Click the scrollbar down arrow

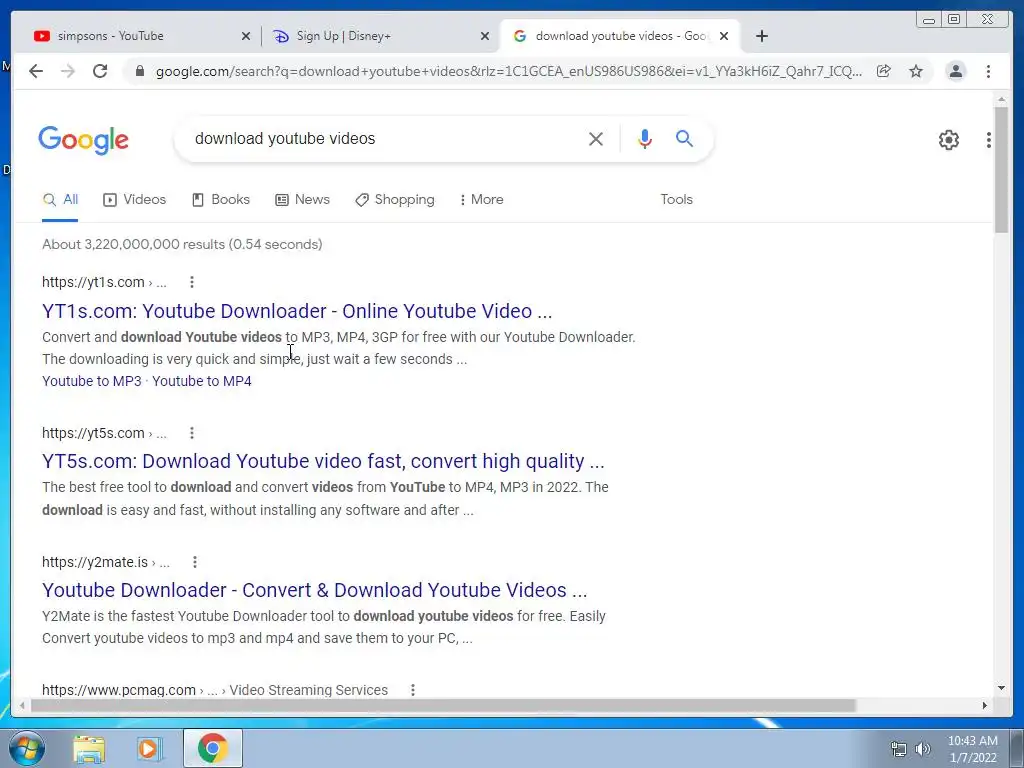pos(1001,688)
